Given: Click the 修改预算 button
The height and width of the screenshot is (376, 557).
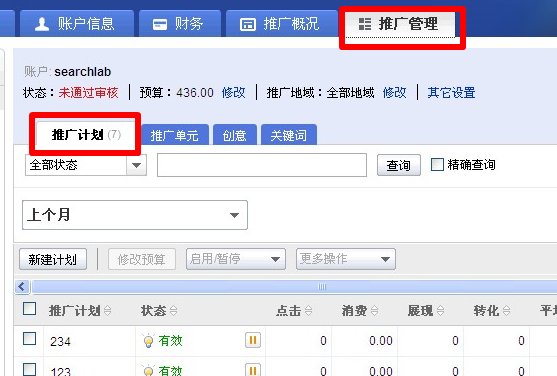Looking at the screenshot, I should click(142, 259).
